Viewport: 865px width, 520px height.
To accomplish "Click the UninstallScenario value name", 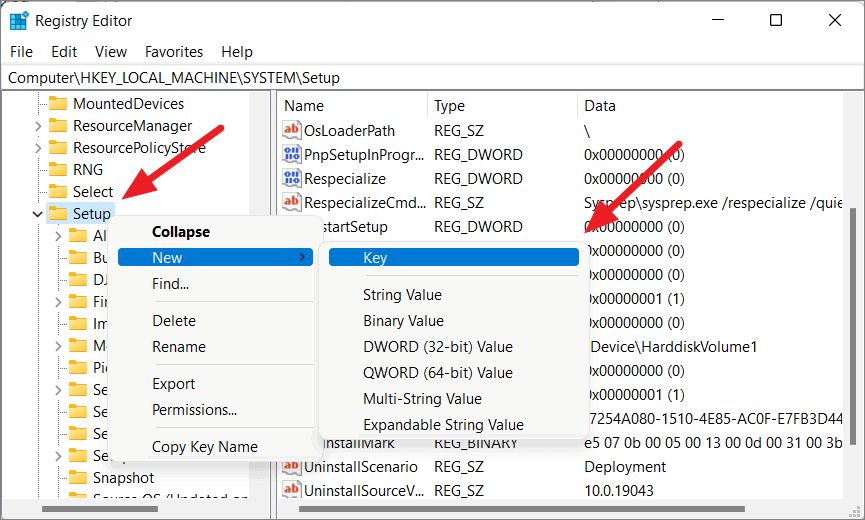I will pos(360,467).
